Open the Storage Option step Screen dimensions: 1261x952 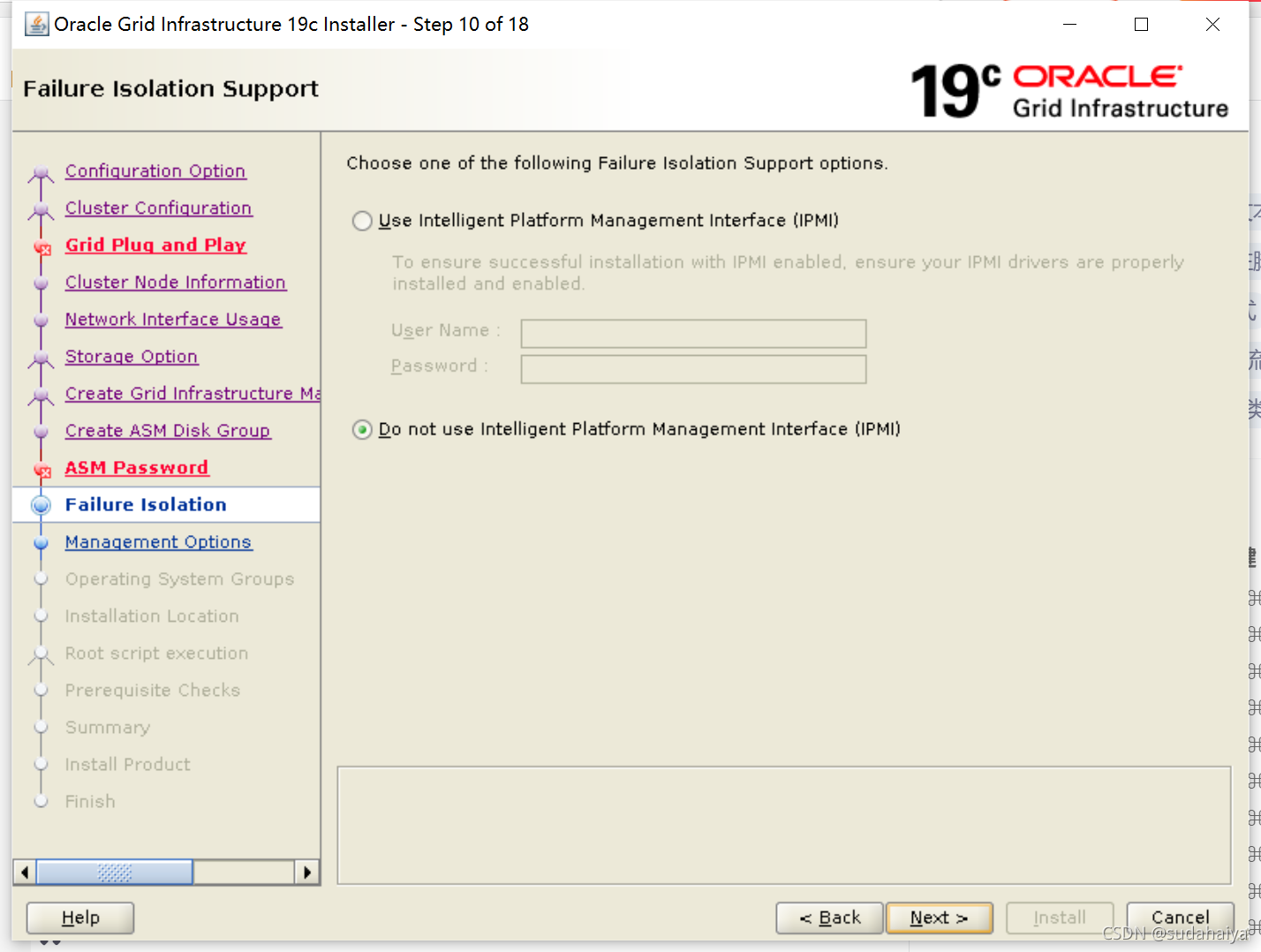tap(132, 357)
